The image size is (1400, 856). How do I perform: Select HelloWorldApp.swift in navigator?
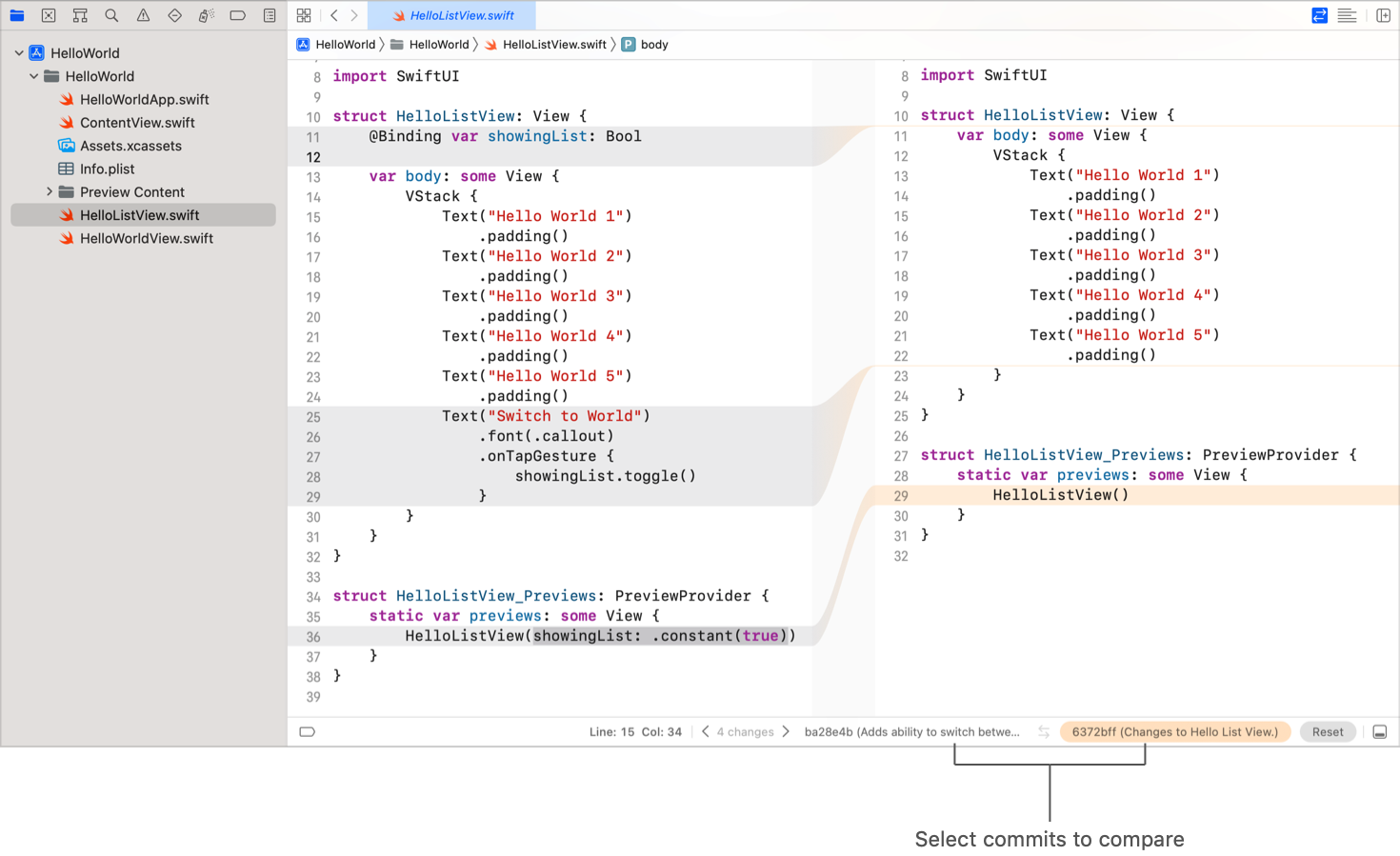point(144,99)
